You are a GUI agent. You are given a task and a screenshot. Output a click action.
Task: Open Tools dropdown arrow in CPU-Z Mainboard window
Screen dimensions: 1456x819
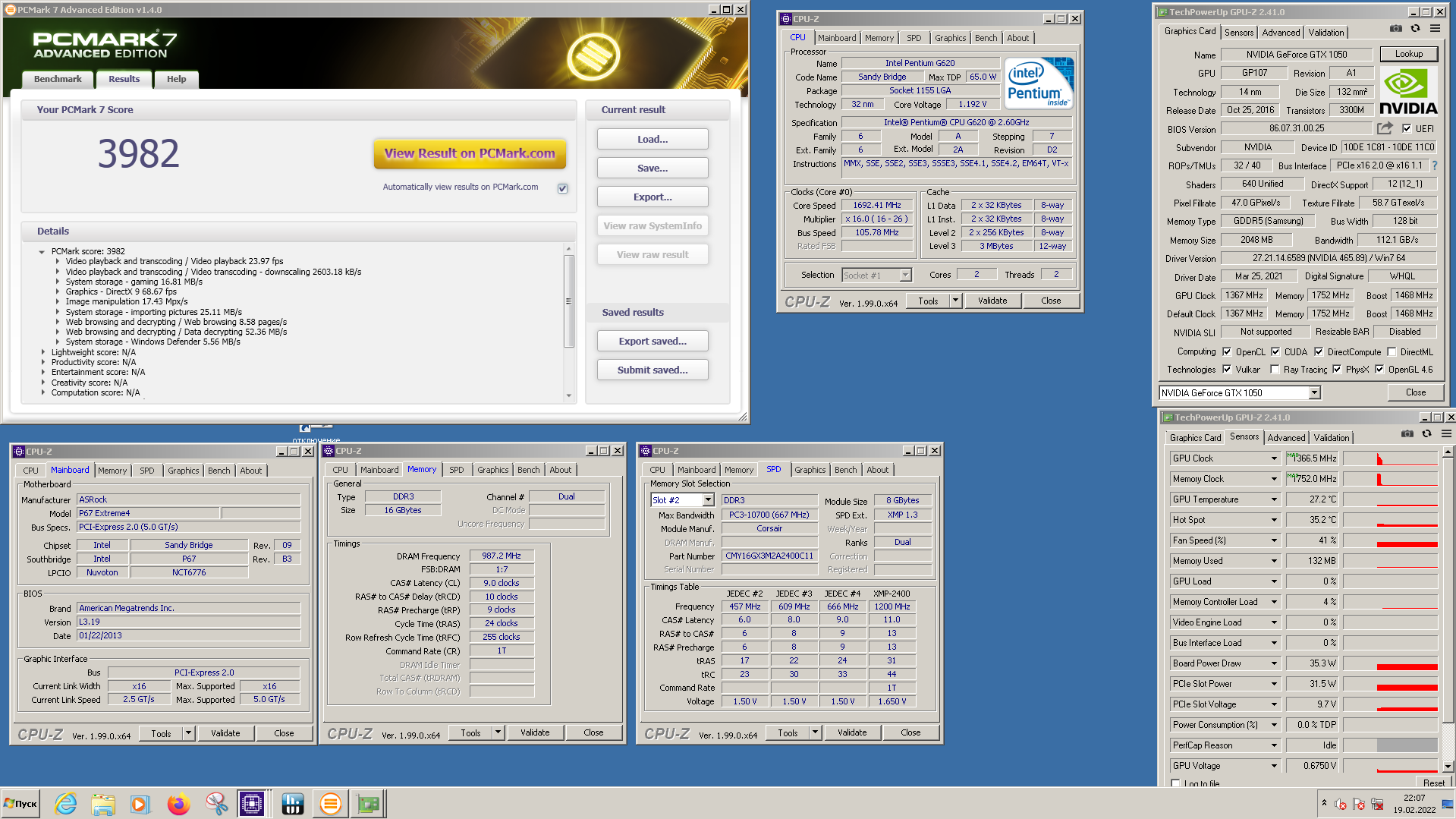point(188,733)
